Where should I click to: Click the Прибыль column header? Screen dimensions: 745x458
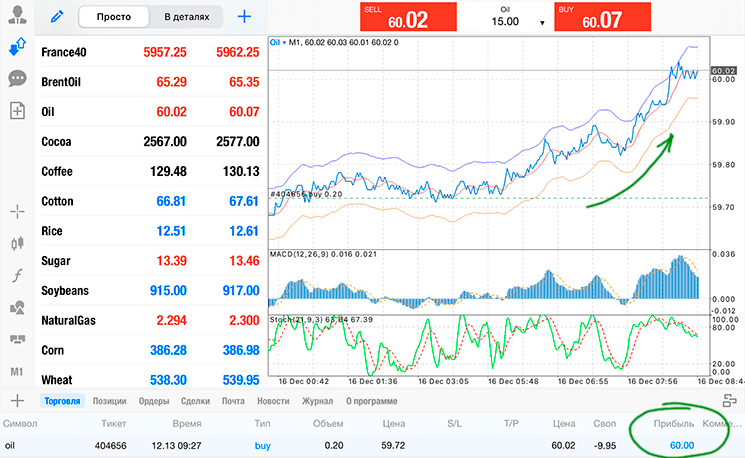(x=674, y=423)
